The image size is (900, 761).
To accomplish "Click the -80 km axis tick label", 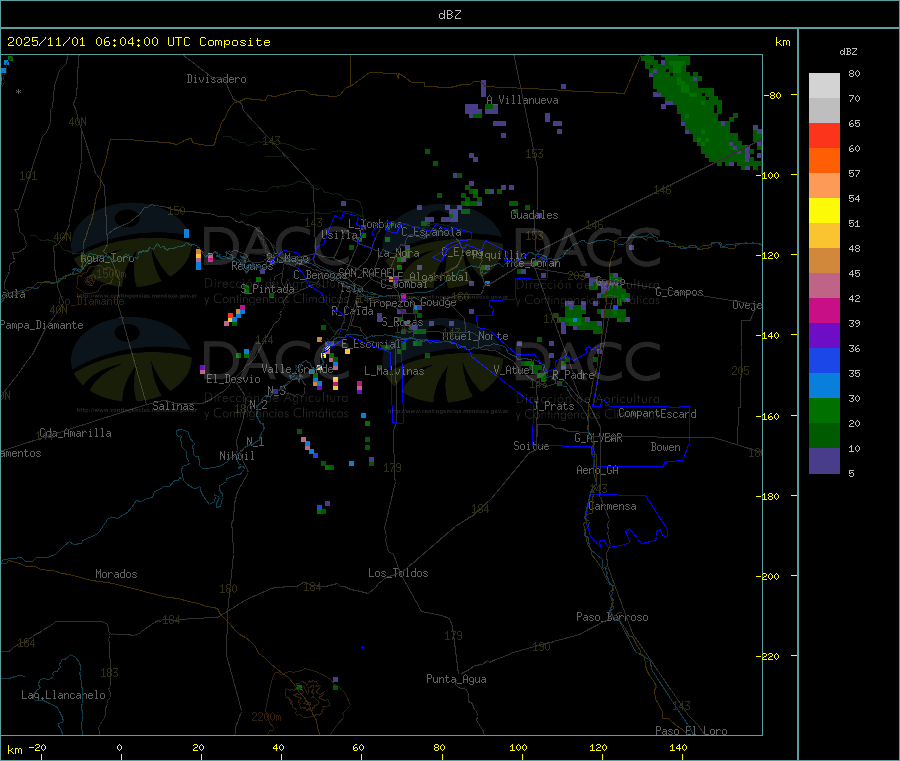I will click(x=773, y=95).
